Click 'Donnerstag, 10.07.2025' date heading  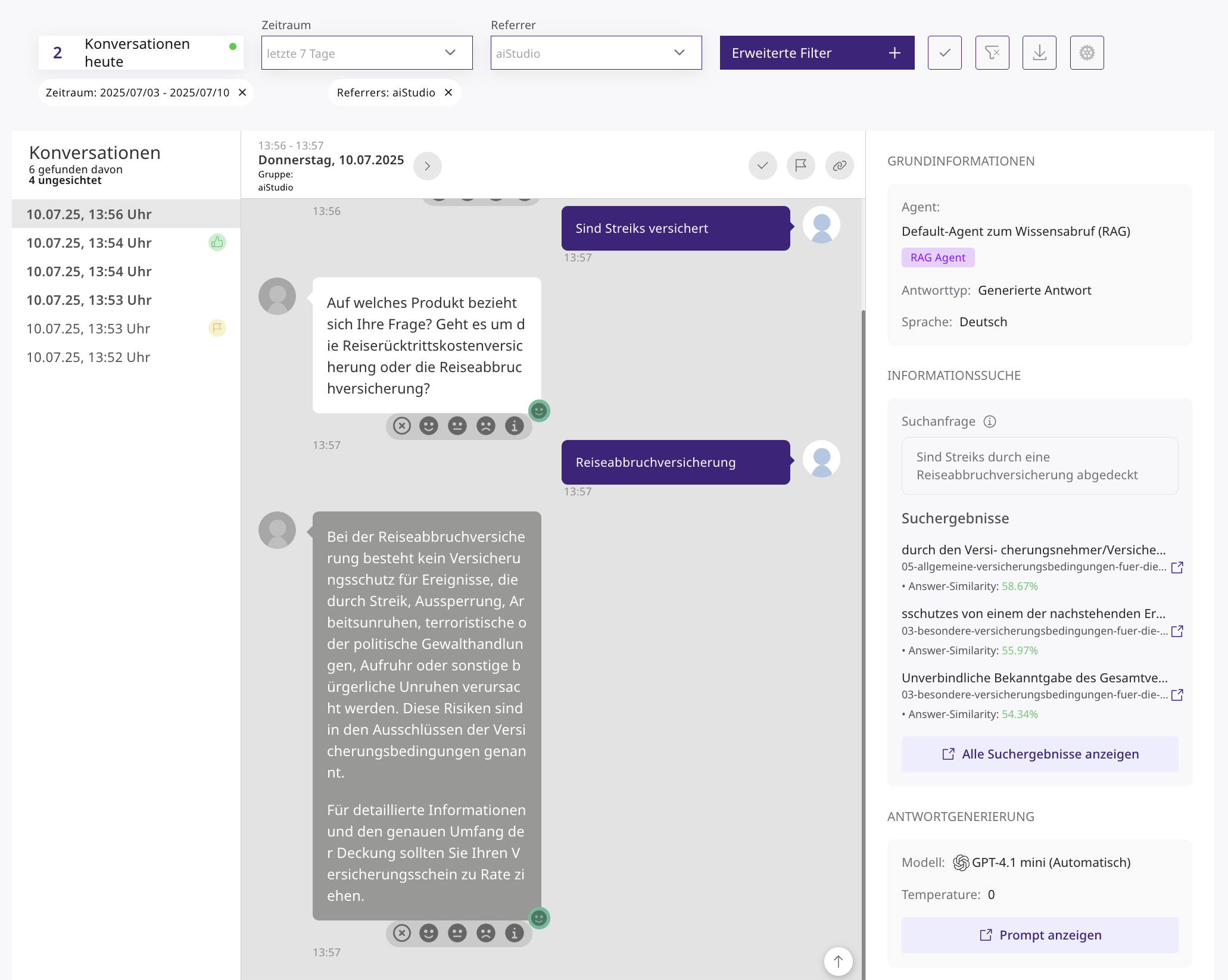(x=331, y=160)
